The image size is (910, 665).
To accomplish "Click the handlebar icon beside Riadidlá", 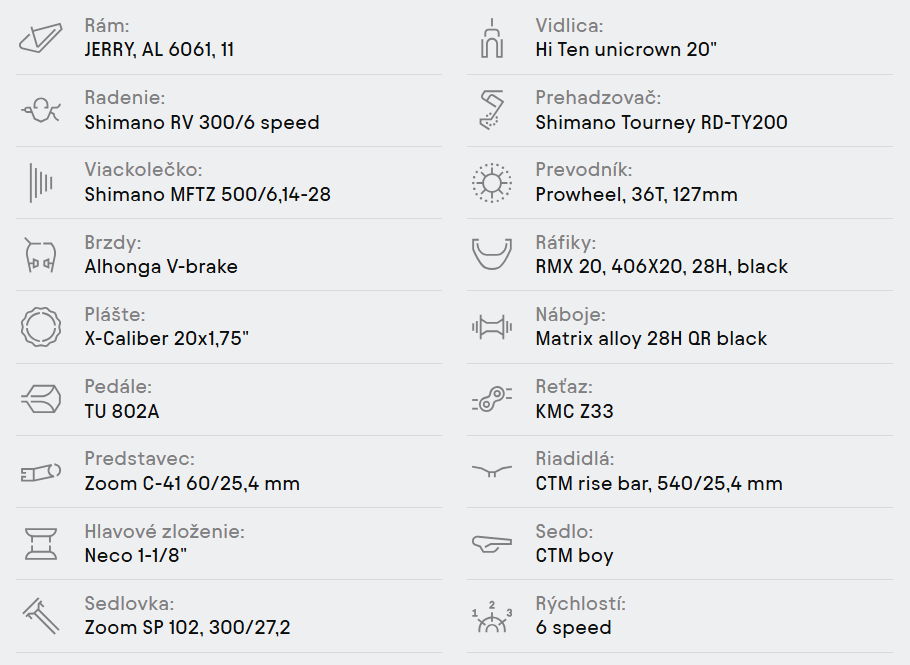I will point(492,471).
